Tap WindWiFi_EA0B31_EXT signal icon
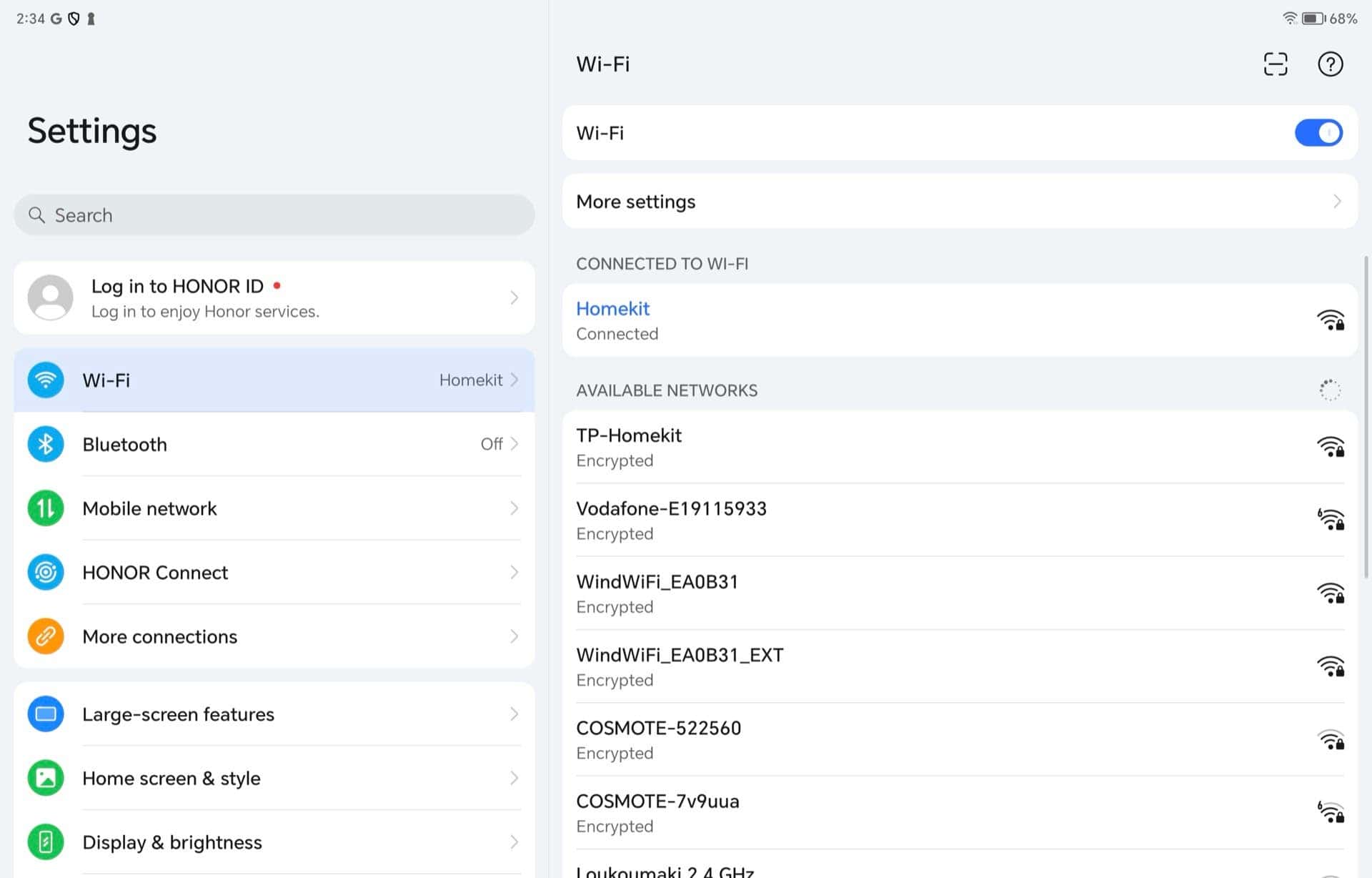The image size is (1372, 878). coord(1331,666)
